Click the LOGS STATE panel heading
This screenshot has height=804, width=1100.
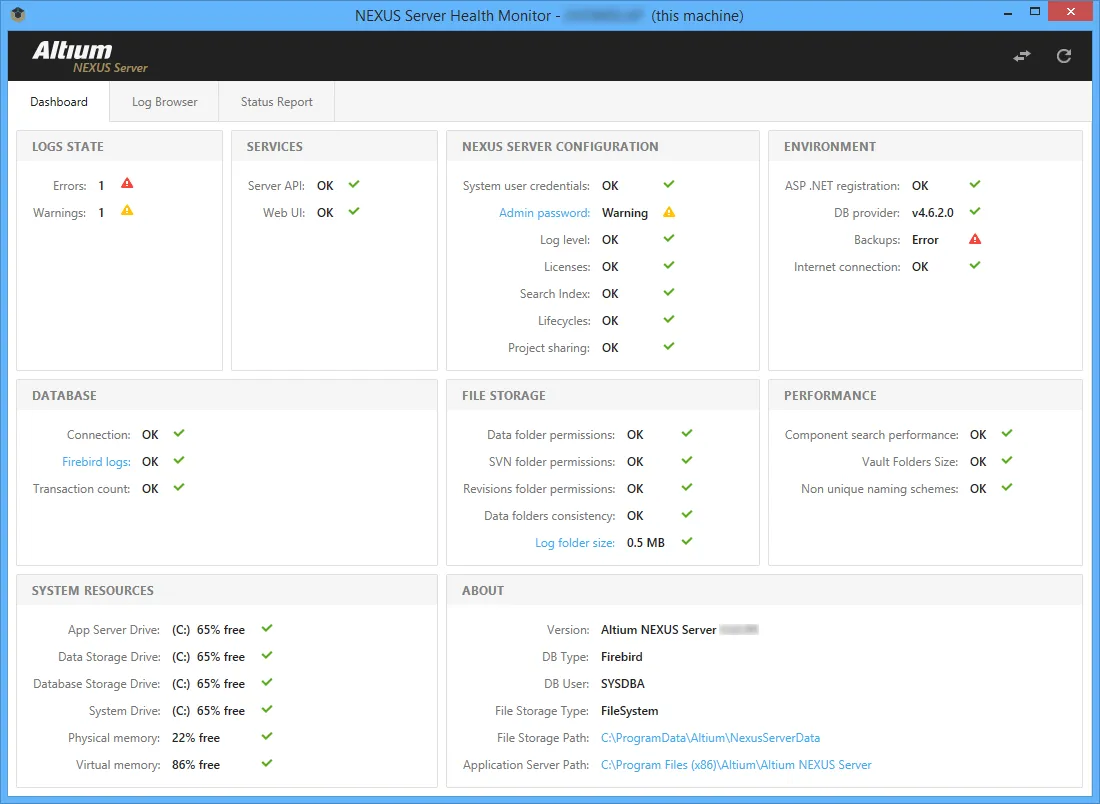click(x=67, y=147)
